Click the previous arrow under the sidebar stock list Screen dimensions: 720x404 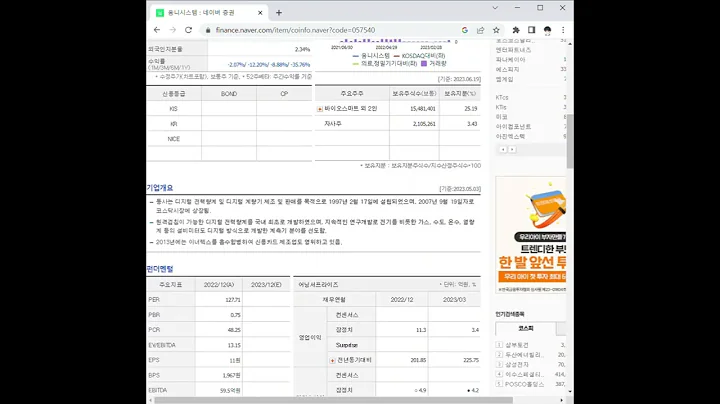(503, 150)
